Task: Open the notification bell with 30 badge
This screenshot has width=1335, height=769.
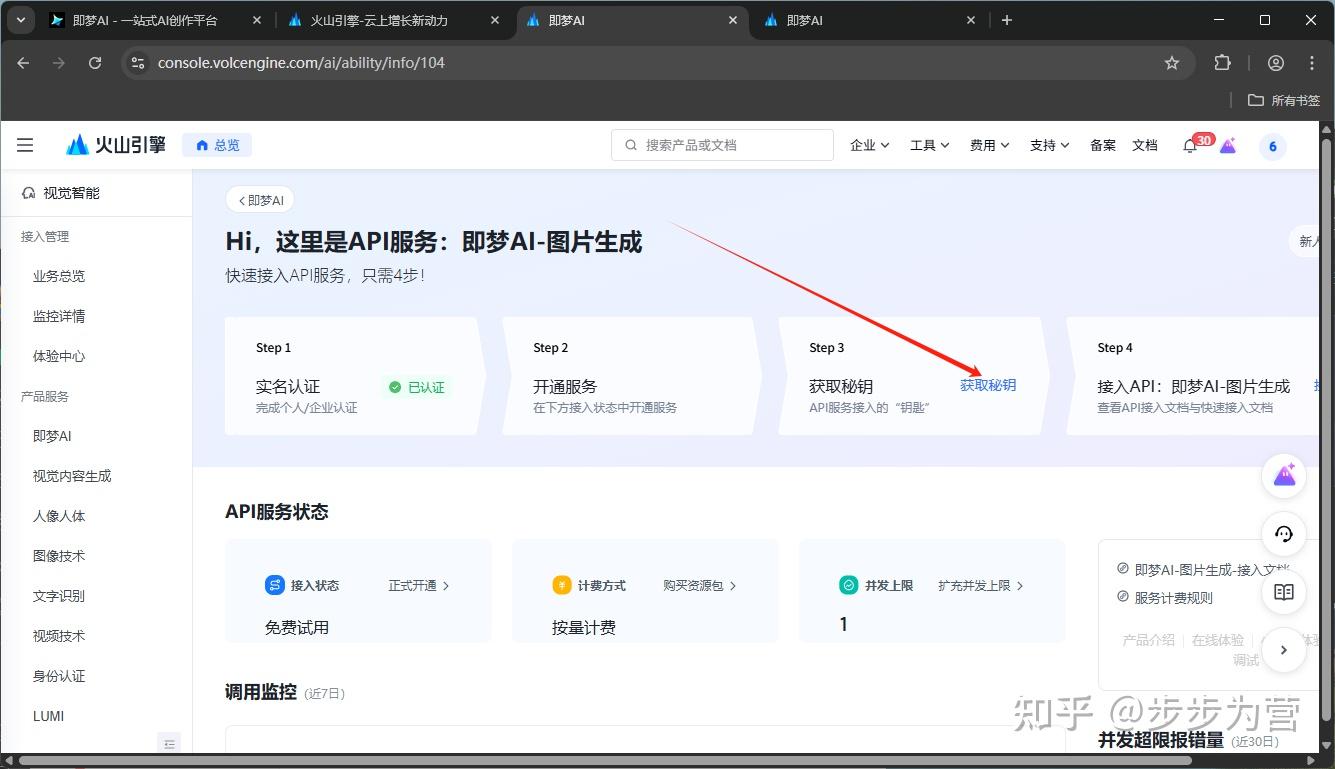Action: click(1190, 145)
